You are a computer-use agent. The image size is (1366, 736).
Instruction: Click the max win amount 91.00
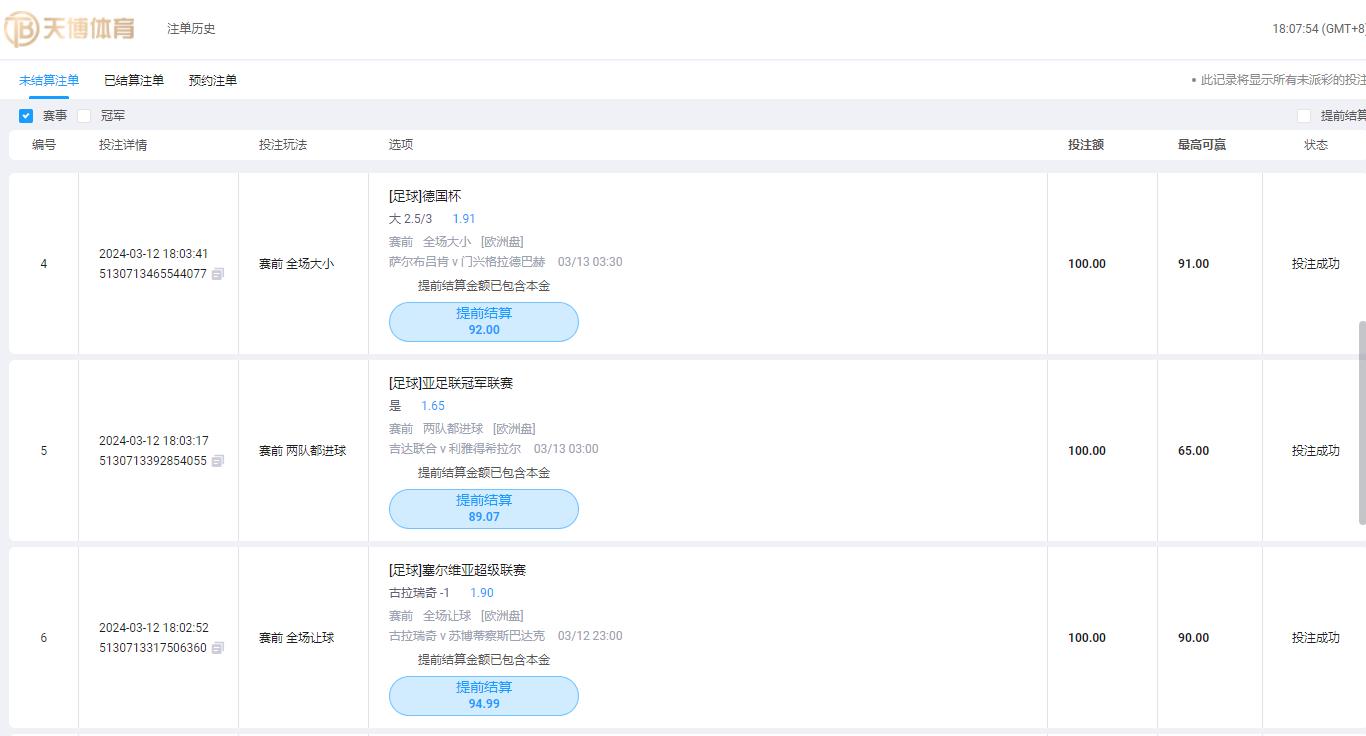[x=1193, y=264]
